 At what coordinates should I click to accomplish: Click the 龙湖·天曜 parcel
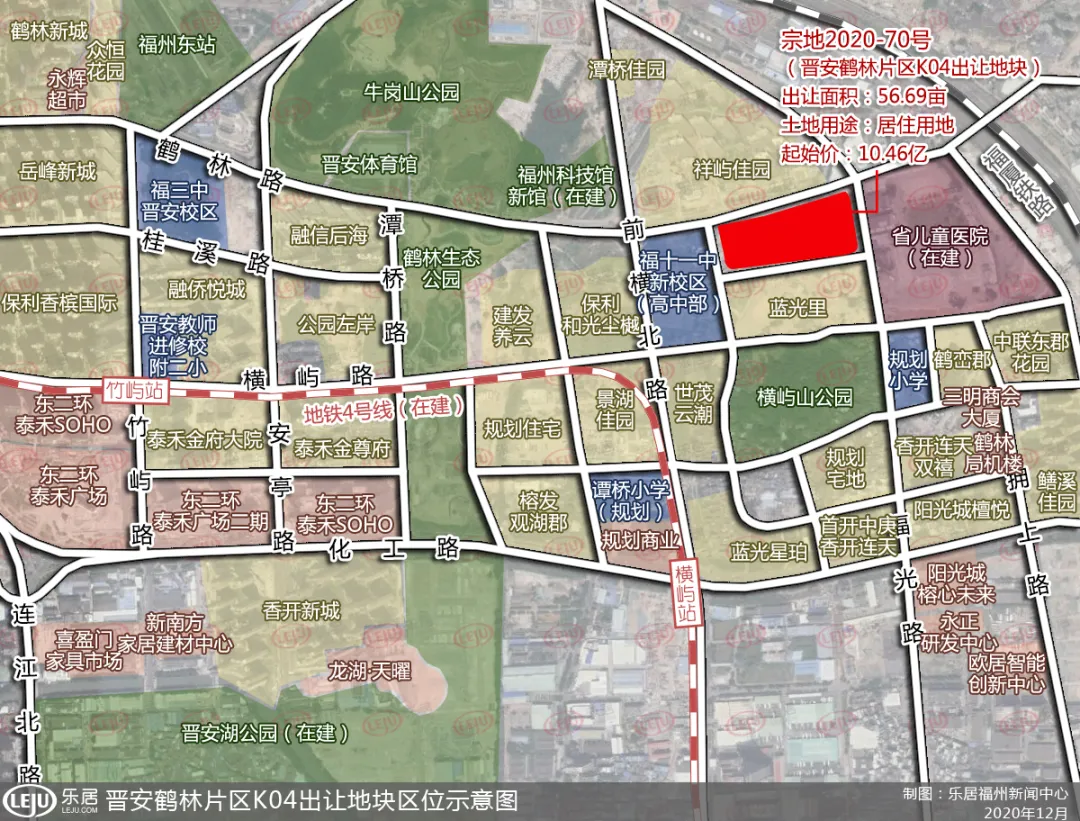click(x=369, y=670)
